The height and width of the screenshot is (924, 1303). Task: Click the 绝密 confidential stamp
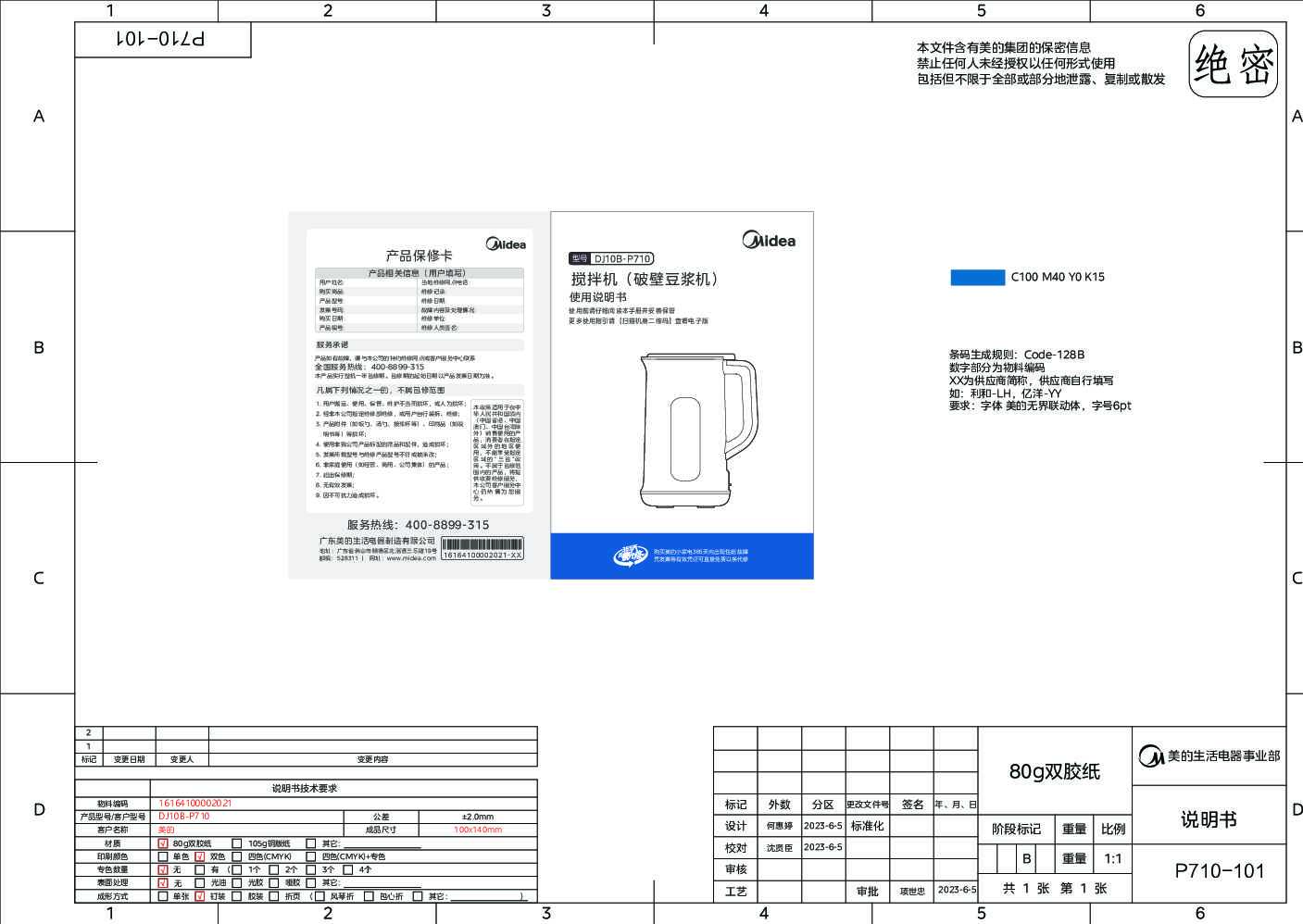[x=1234, y=64]
